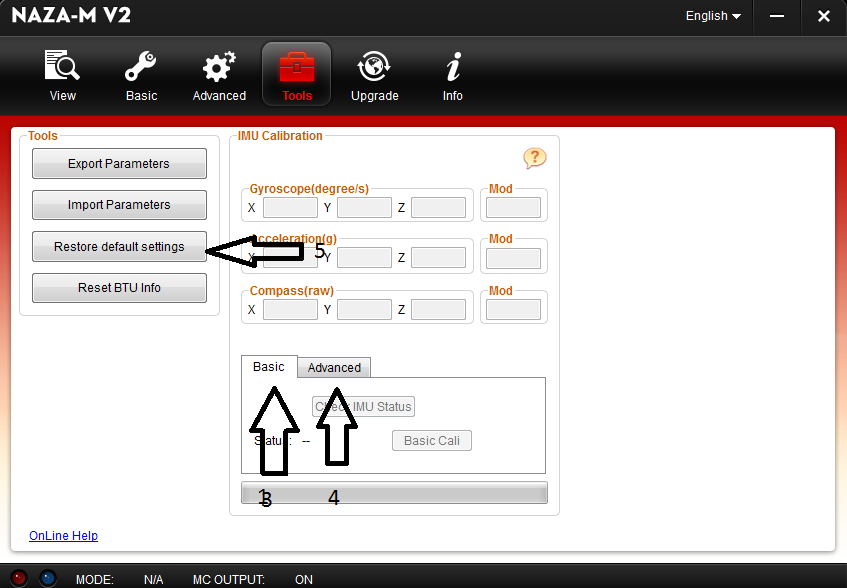Click the Acceleration Mod field

pyautogui.click(x=514, y=258)
